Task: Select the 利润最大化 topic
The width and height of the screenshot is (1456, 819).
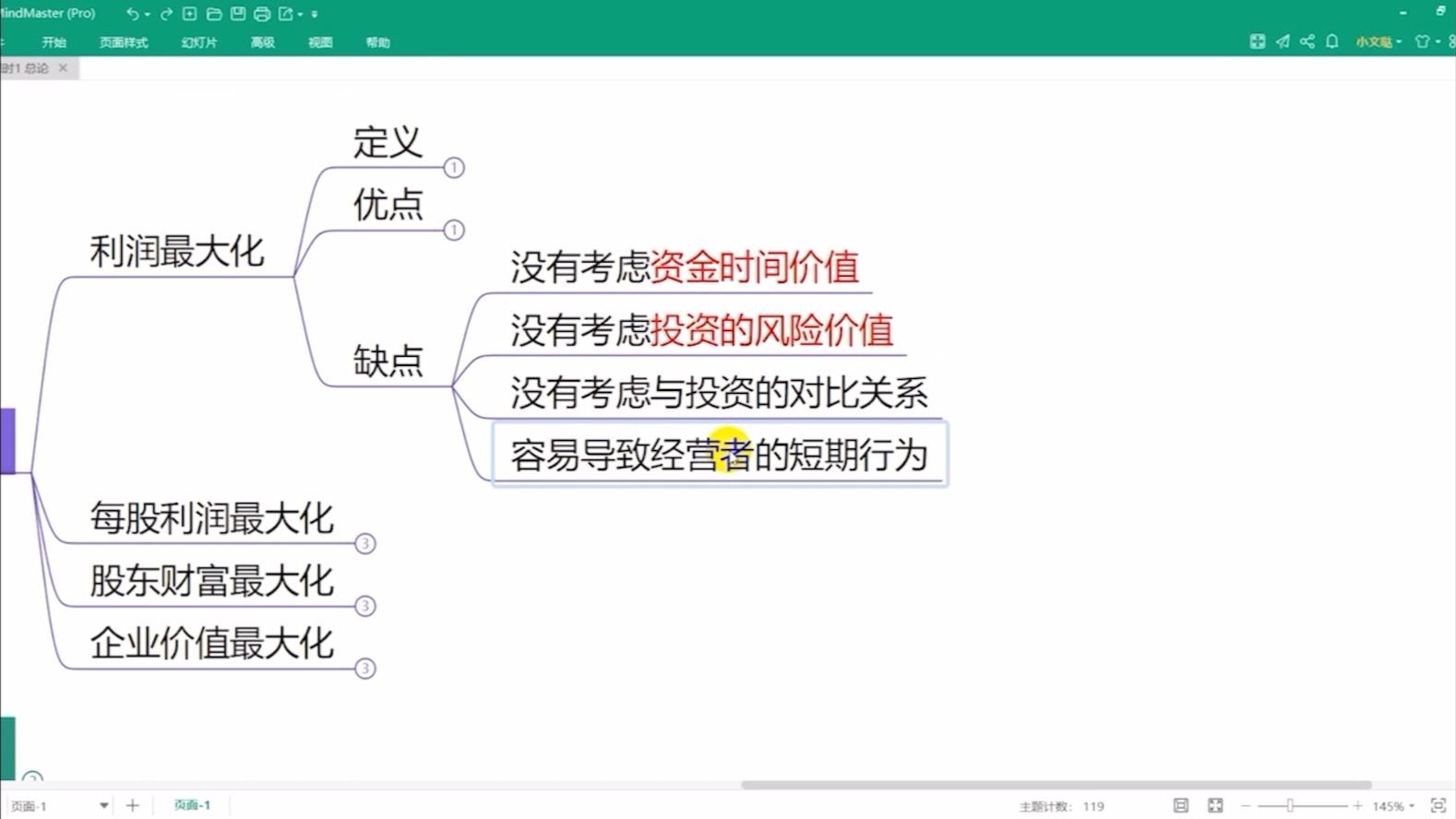Action: tap(177, 252)
